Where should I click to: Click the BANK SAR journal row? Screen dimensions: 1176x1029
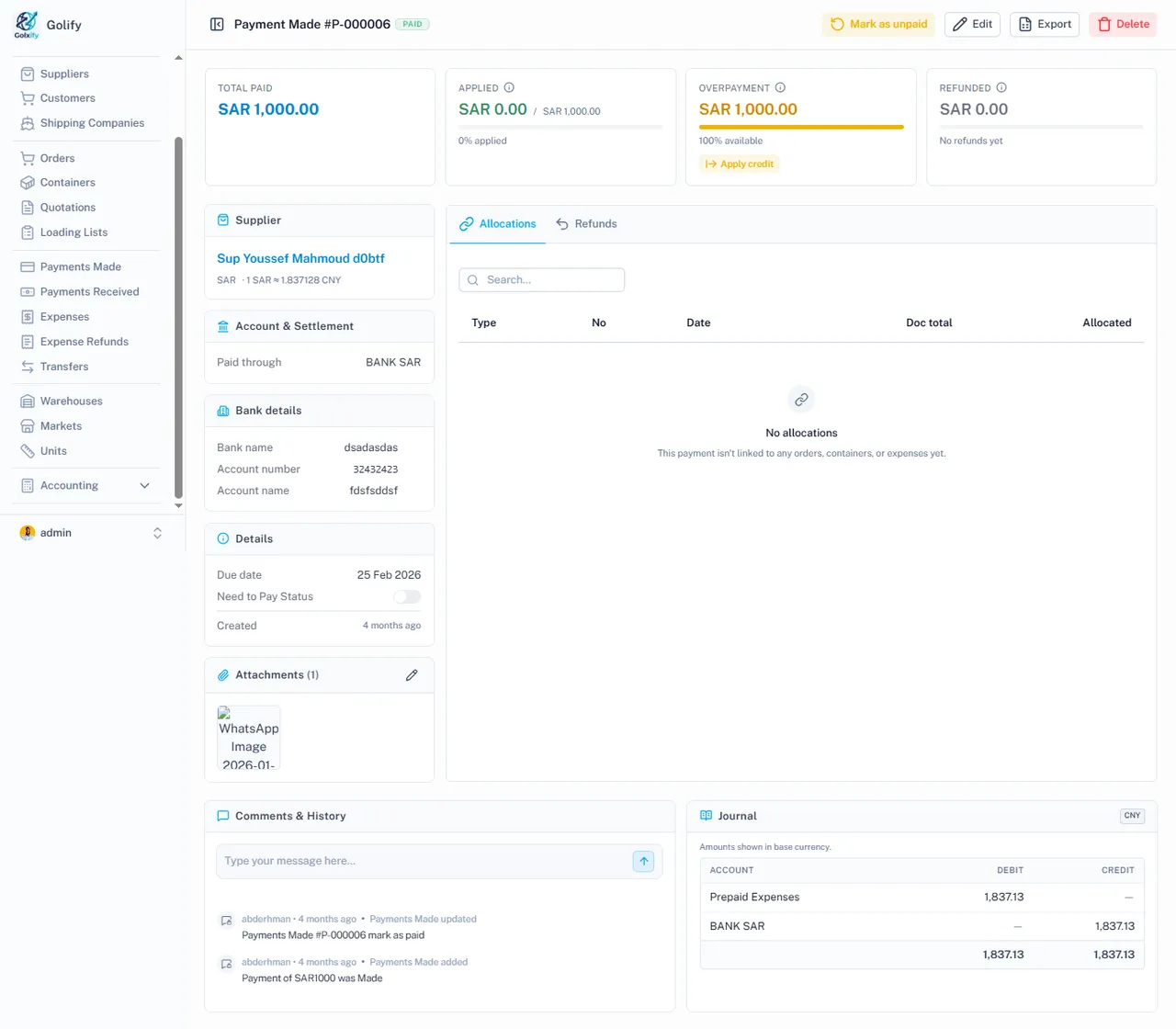tap(922, 926)
